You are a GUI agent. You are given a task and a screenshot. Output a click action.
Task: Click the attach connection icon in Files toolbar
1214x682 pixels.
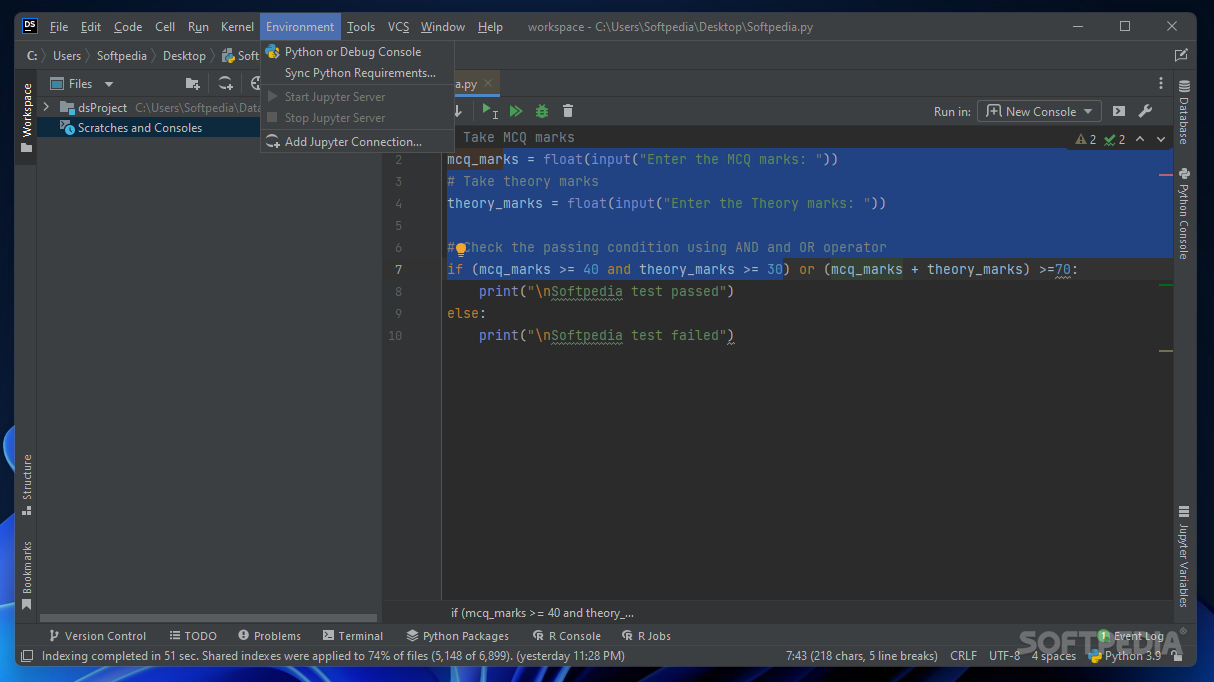click(226, 84)
